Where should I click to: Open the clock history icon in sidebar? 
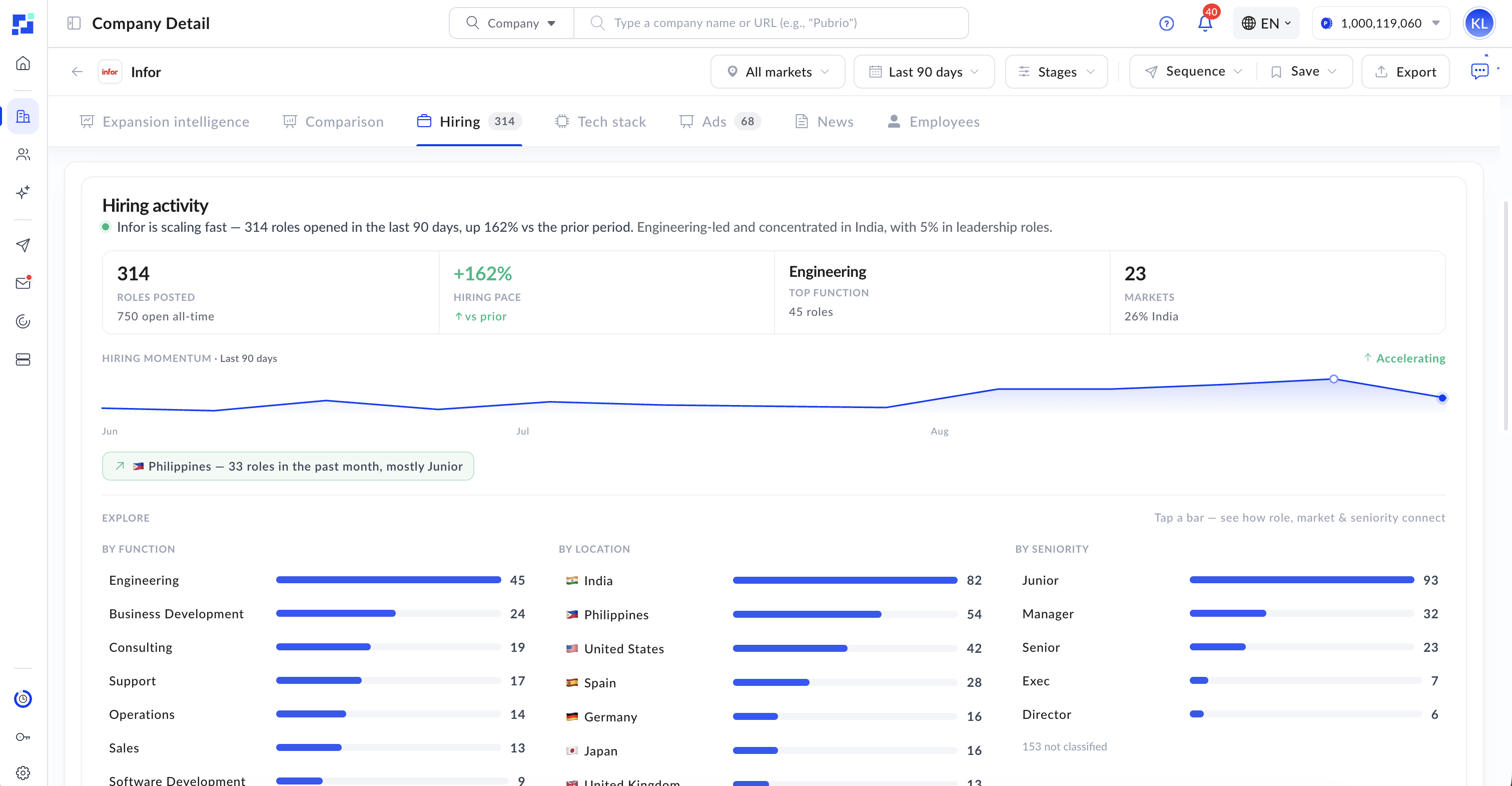click(x=23, y=699)
